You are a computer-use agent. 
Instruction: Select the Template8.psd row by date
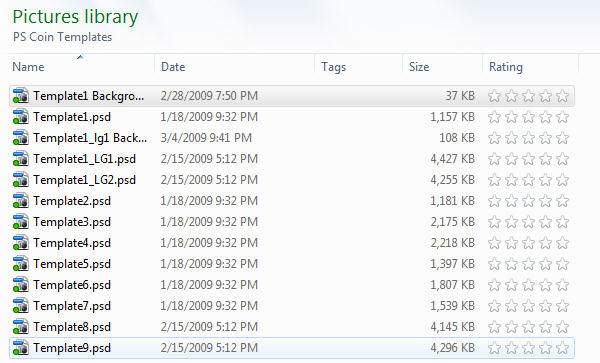point(209,327)
